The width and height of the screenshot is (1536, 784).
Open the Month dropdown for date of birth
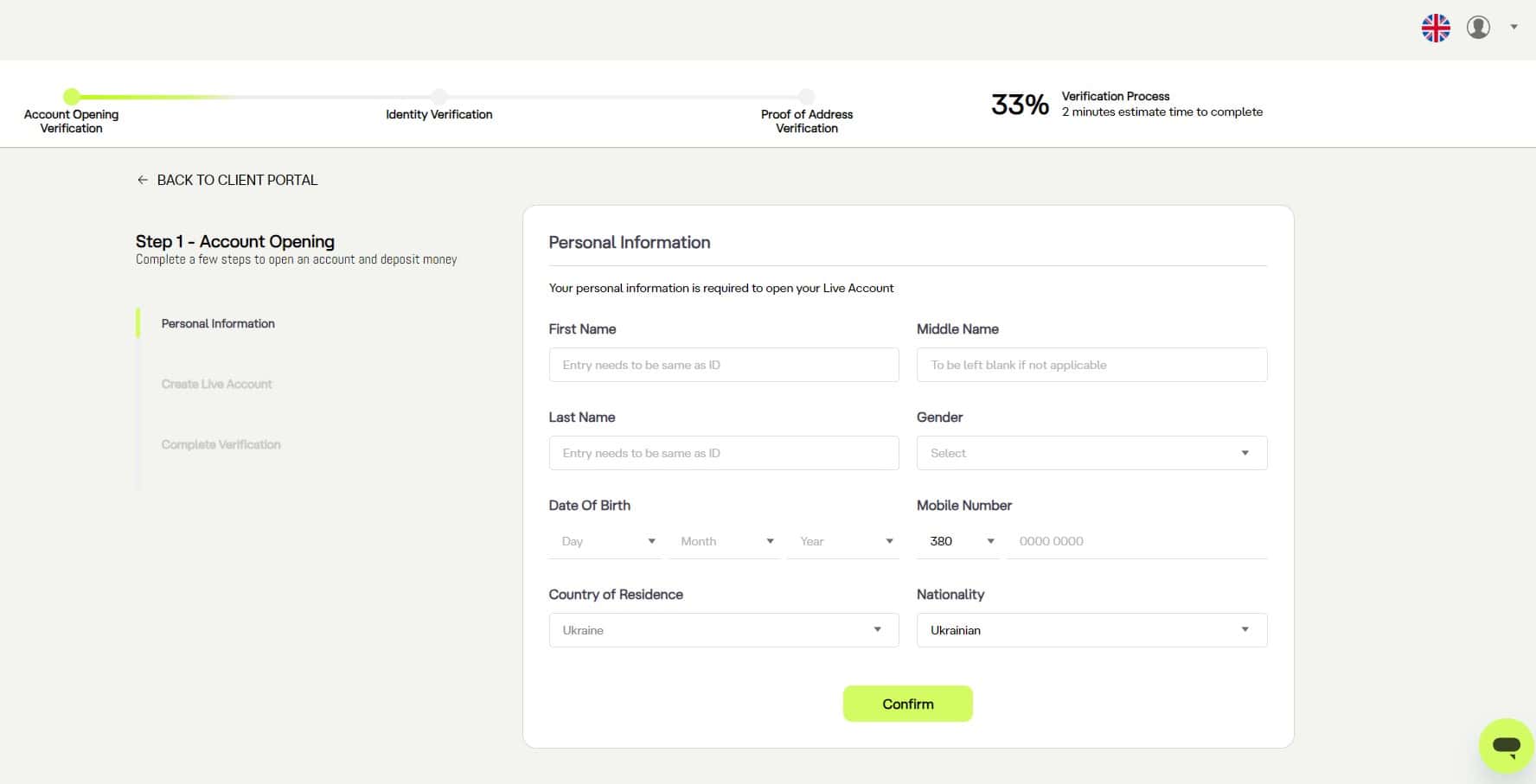[x=725, y=541]
